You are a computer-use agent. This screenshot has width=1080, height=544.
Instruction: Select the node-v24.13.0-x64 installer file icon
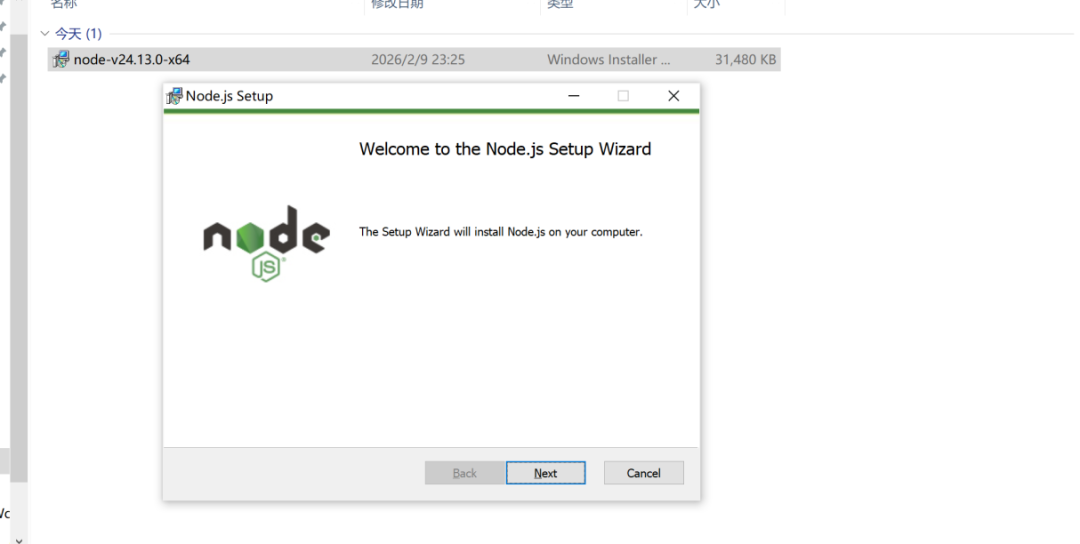tap(61, 59)
